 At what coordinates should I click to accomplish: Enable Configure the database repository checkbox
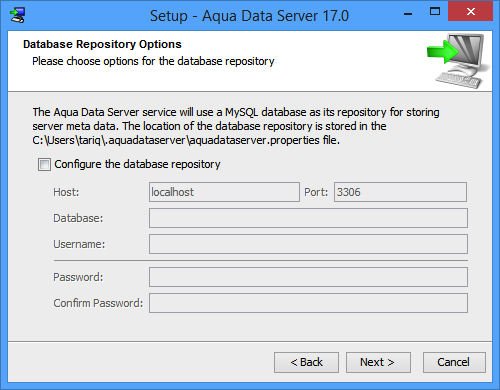(44, 164)
